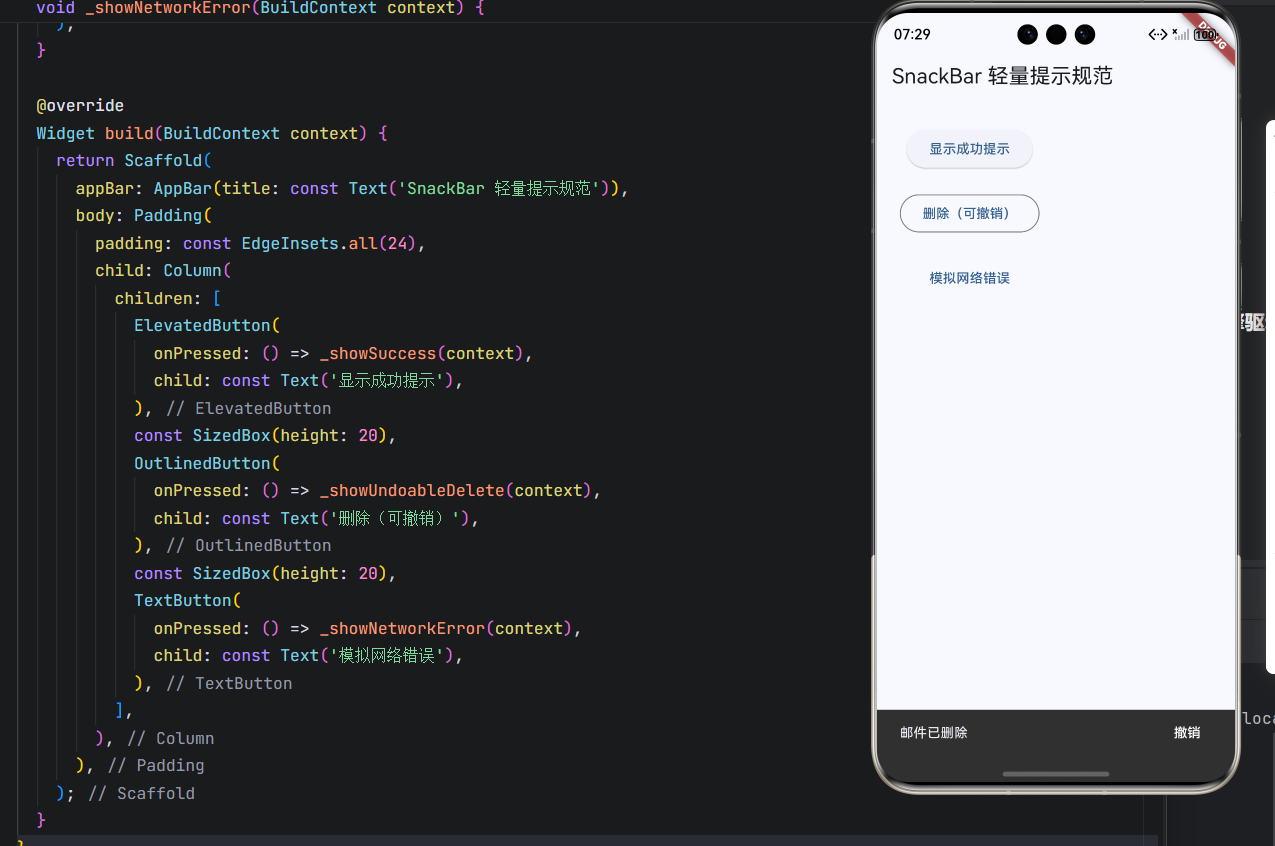Click the 'padding: const EdgeInsets.all(24)' line
Image resolution: width=1275 pixels, height=846 pixels.
(x=261, y=243)
